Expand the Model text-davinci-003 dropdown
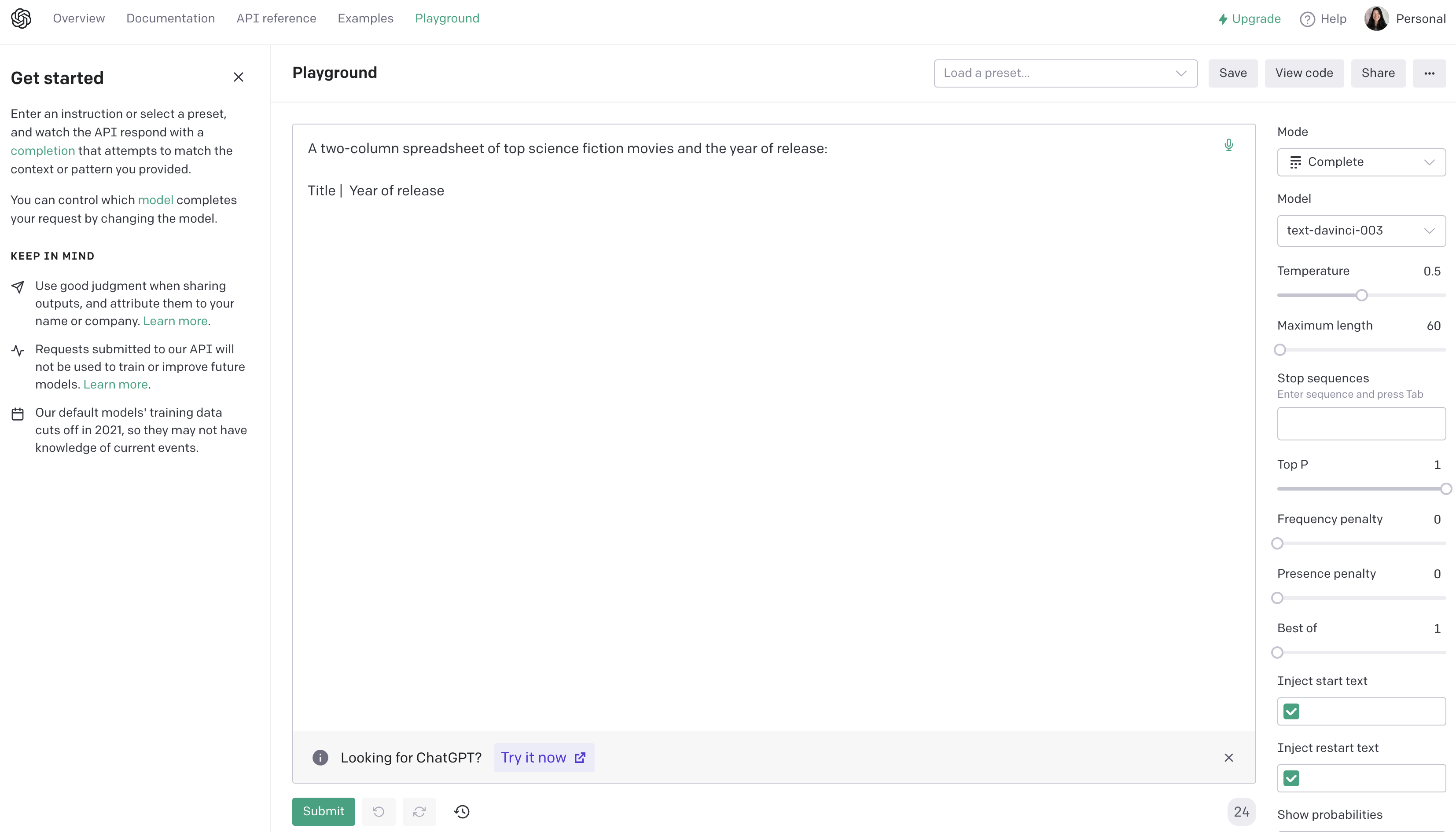 pos(1361,230)
